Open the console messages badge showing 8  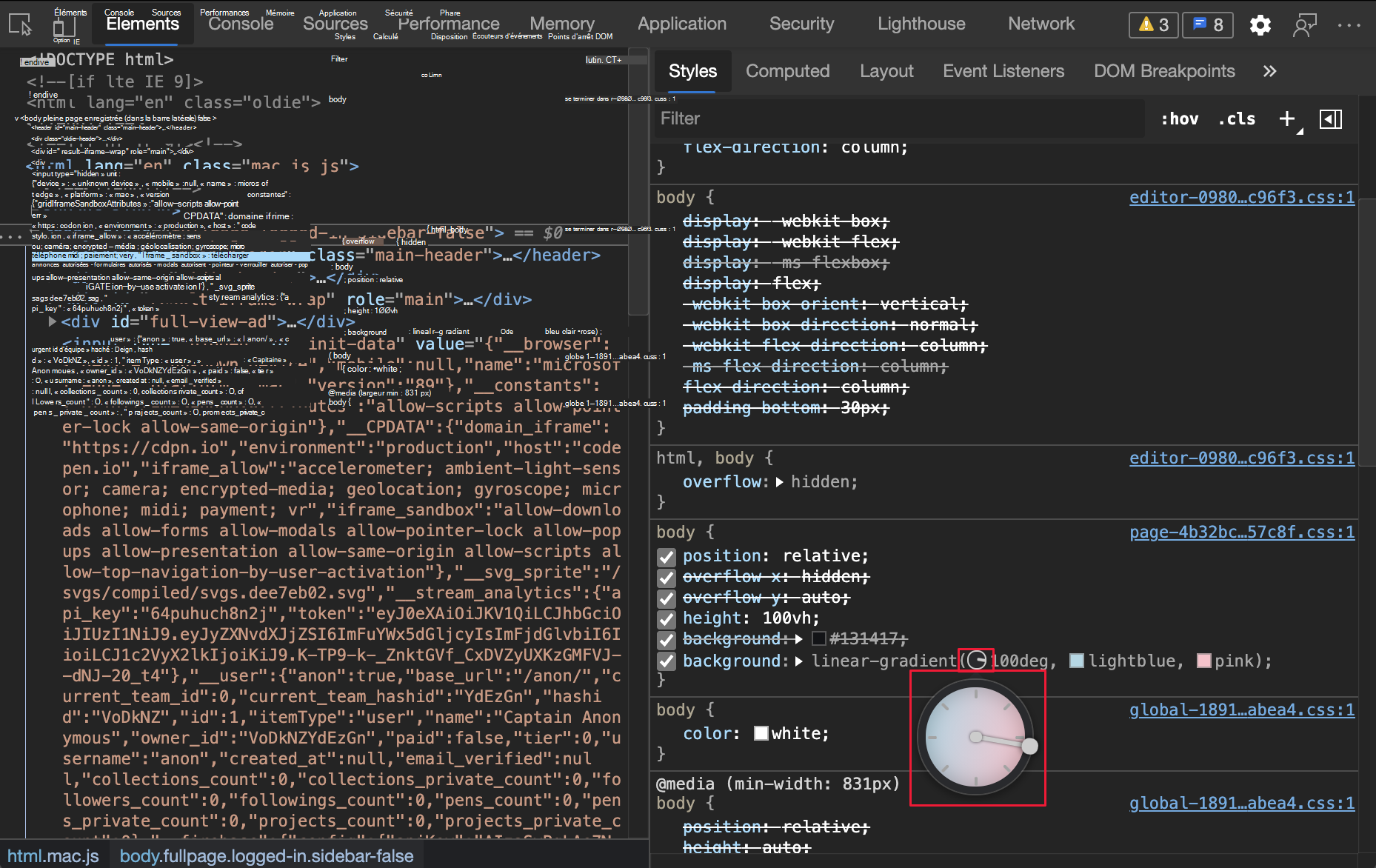coord(1207,24)
